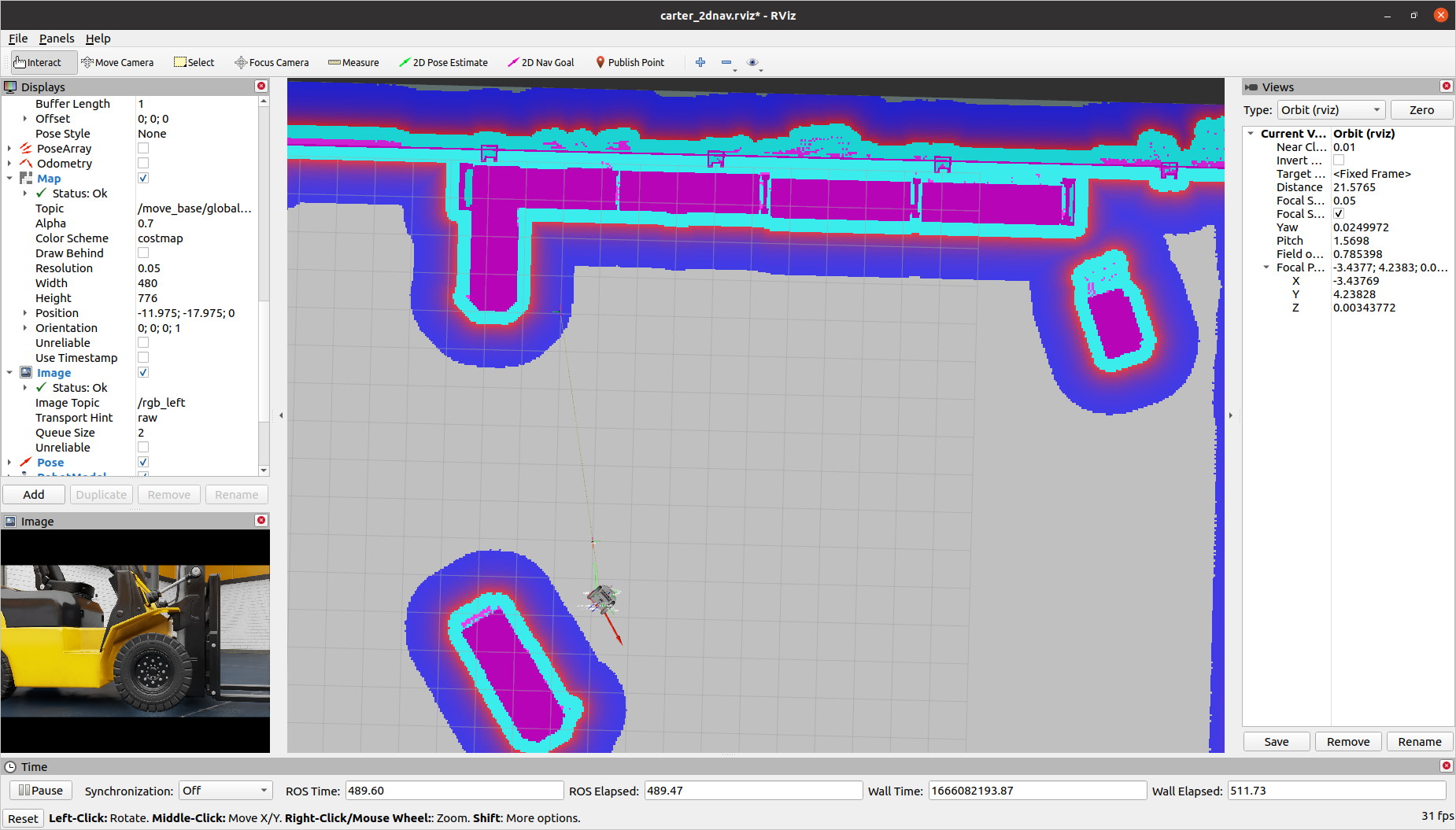Select the Publish Point tool

pyautogui.click(x=630, y=62)
